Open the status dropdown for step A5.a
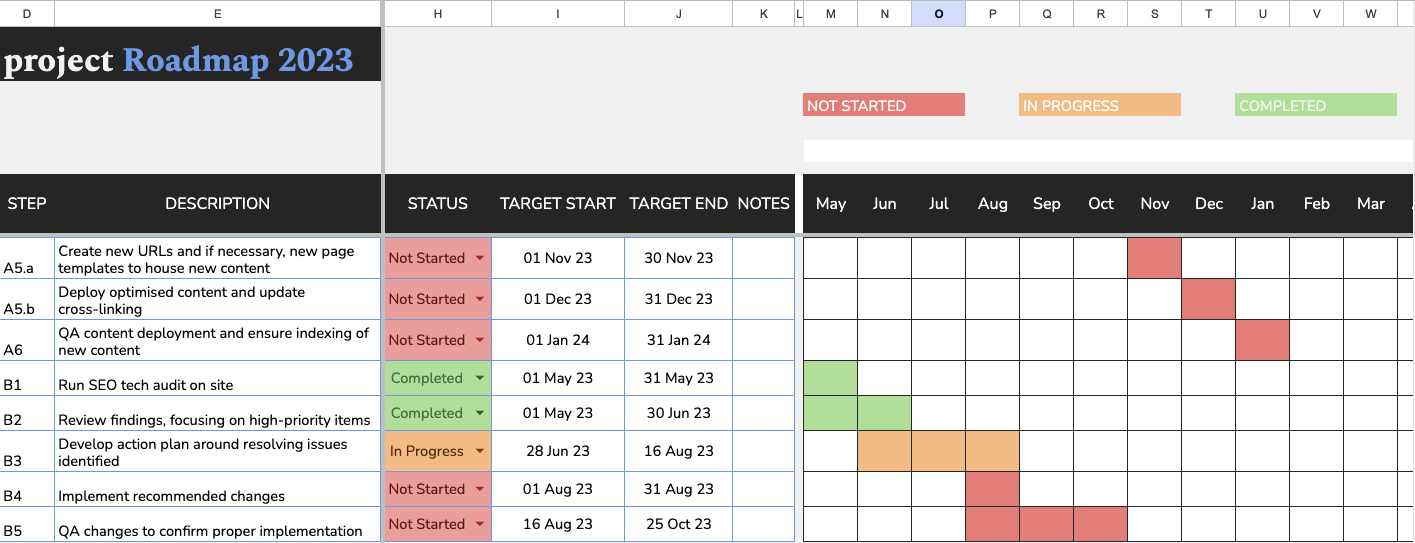The width and height of the screenshot is (1415, 543). pyautogui.click(x=480, y=258)
